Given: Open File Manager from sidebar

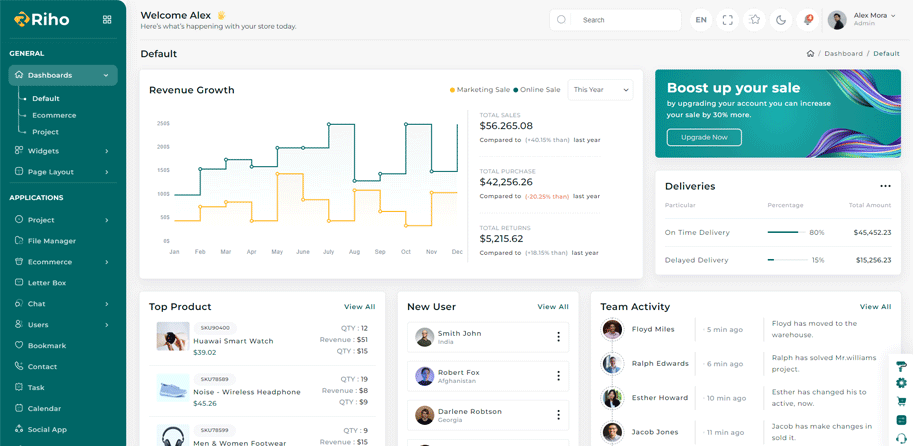Looking at the screenshot, I should (52, 241).
